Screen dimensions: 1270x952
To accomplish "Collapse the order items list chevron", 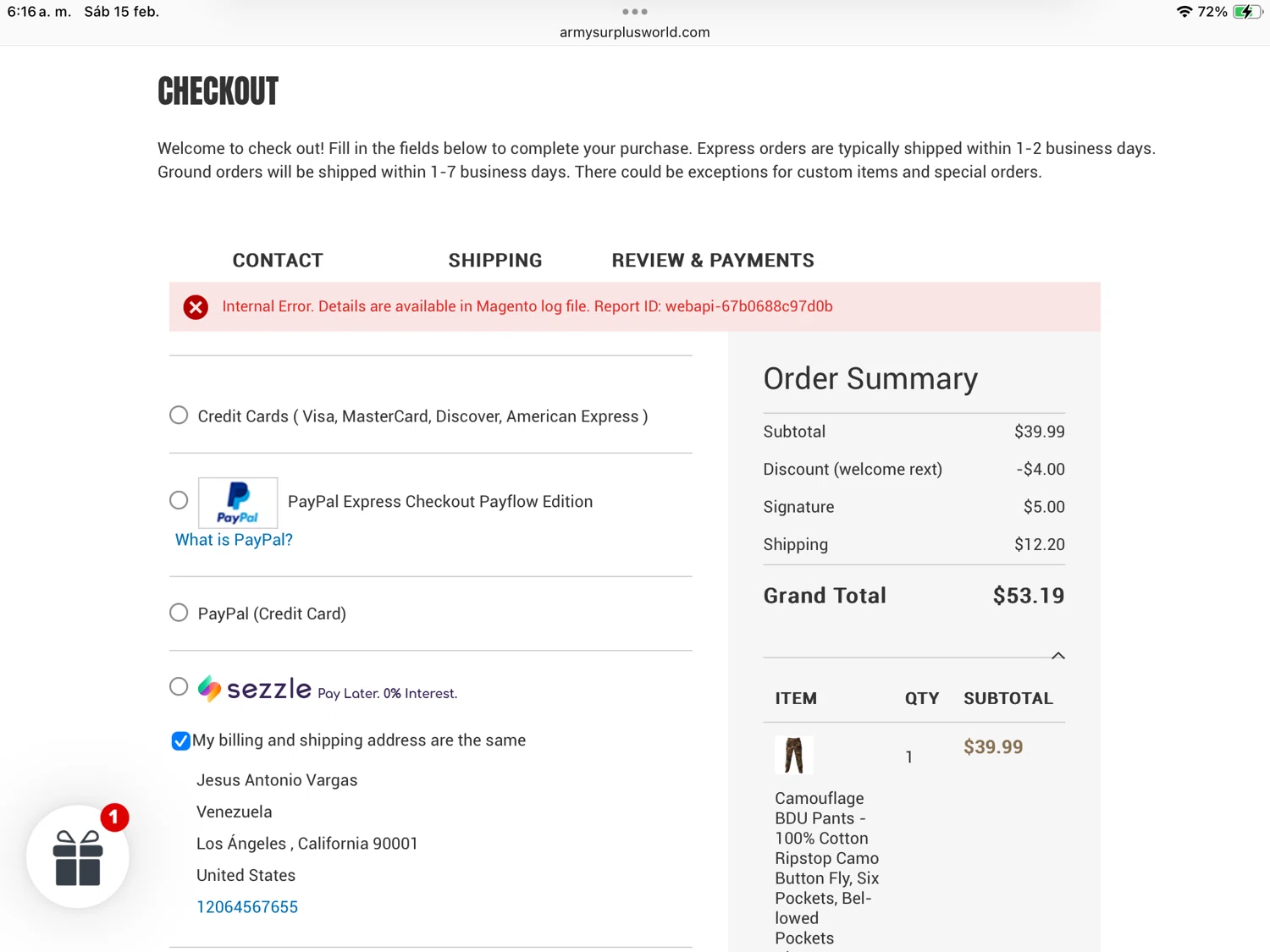I will pos(1057,656).
